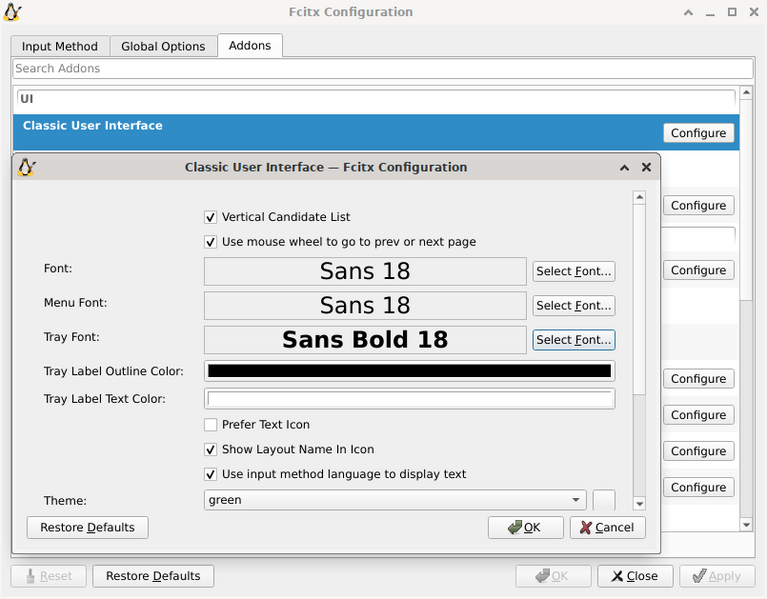Pick the black Tray Label Outline Color
This screenshot has height=599, width=767.
[x=409, y=371]
